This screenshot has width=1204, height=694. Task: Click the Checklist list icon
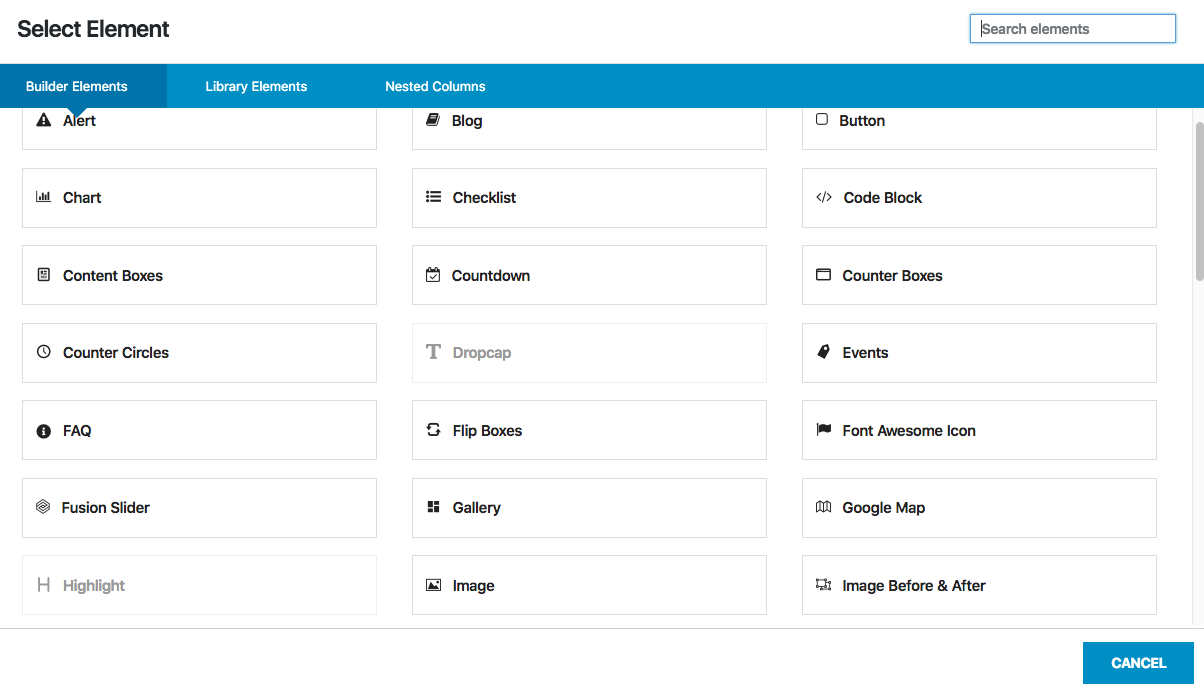(x=433, y=197)
